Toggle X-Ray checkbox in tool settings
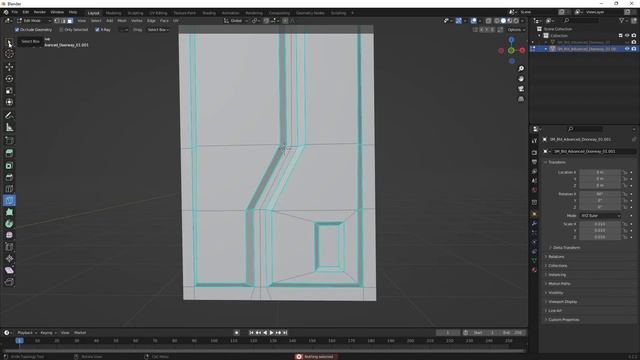The image size is (640, 360). [97, 30]
